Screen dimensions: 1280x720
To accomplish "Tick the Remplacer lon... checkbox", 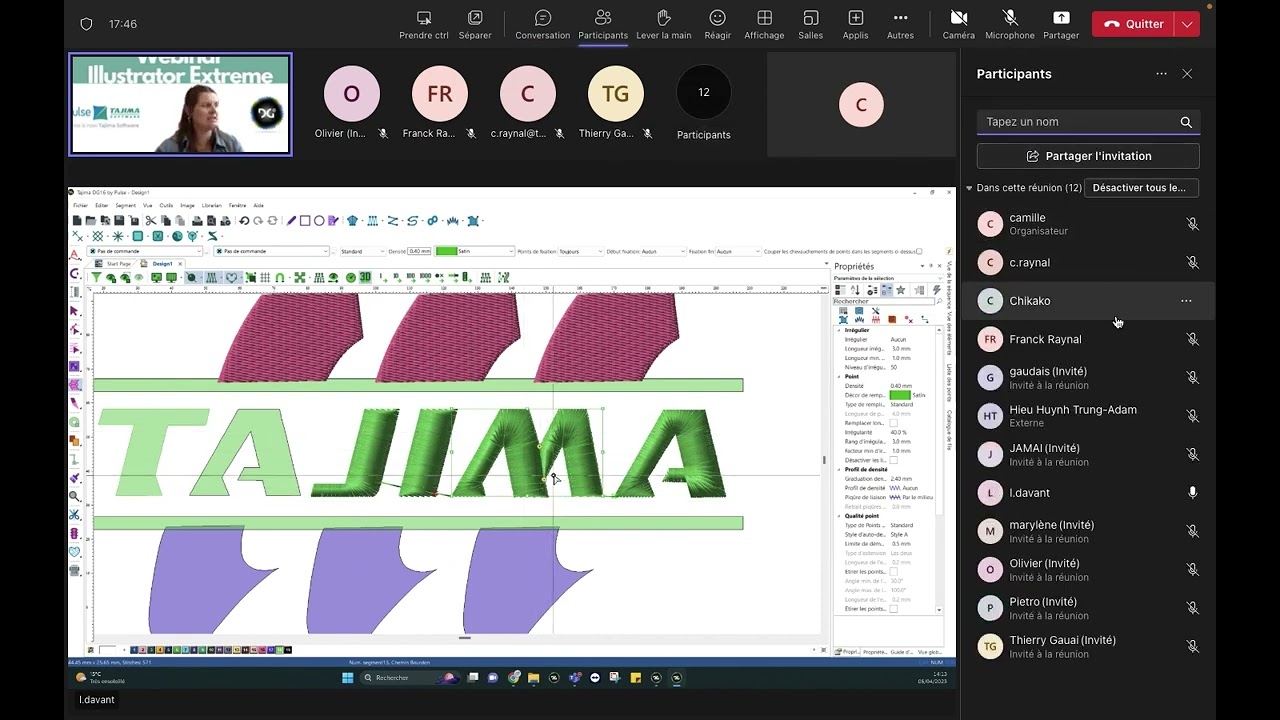I will [893, 423].
